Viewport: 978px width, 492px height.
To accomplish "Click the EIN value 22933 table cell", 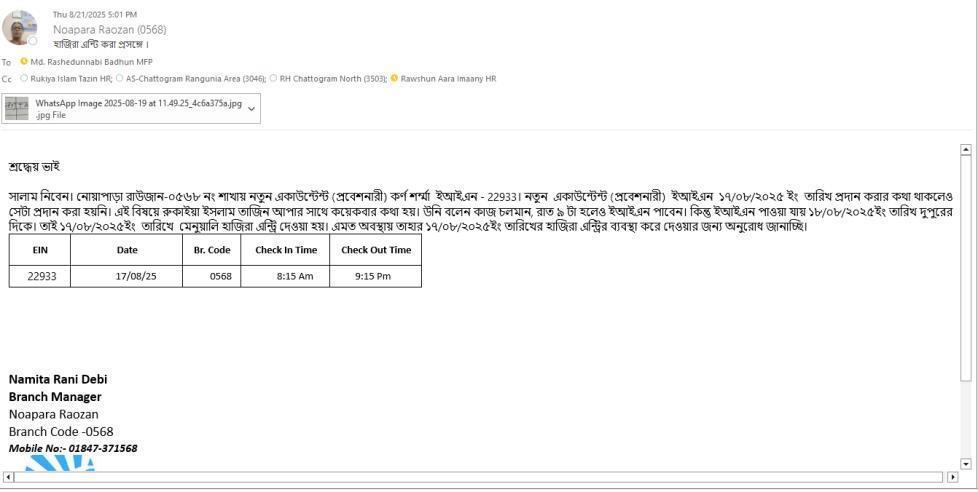I will point(41,276).
